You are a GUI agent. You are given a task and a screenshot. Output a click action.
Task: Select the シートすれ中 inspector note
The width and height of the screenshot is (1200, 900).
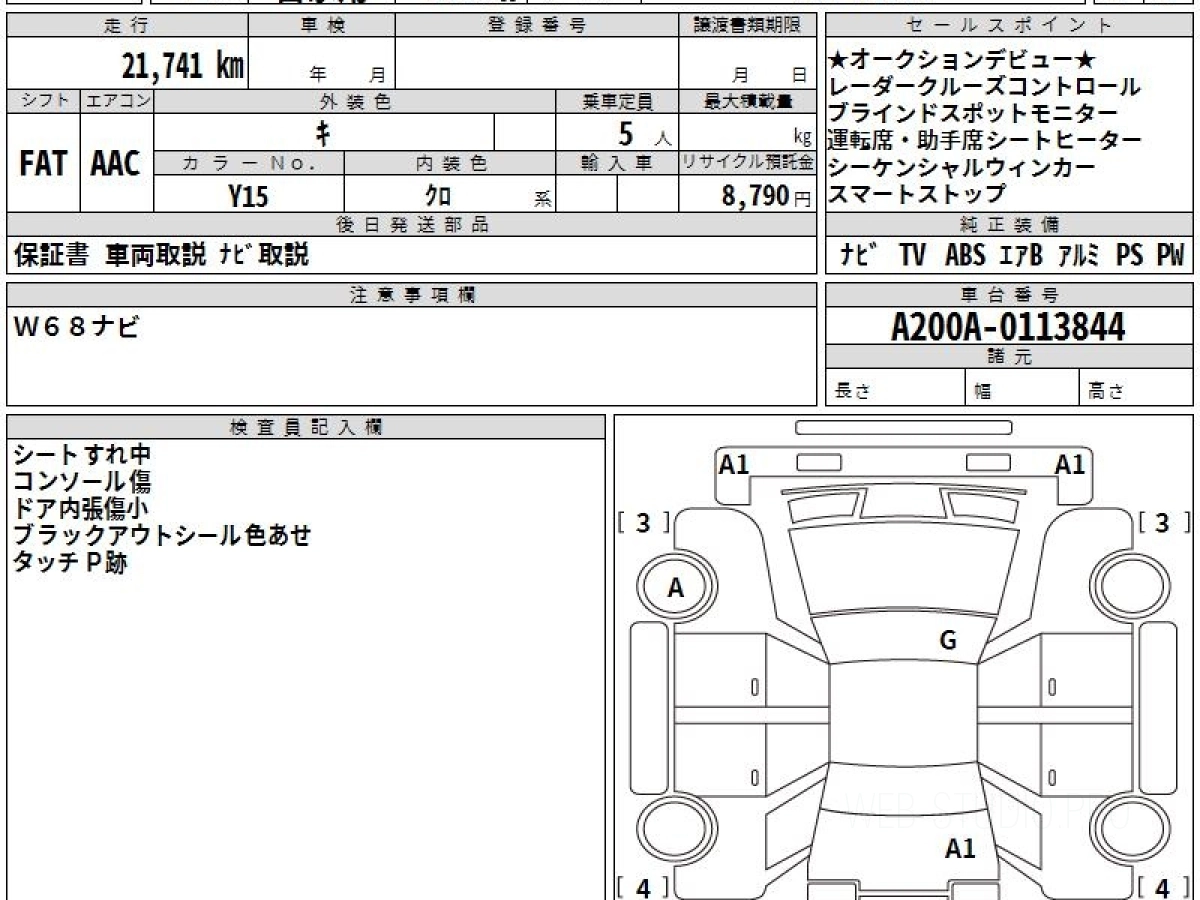82,456
